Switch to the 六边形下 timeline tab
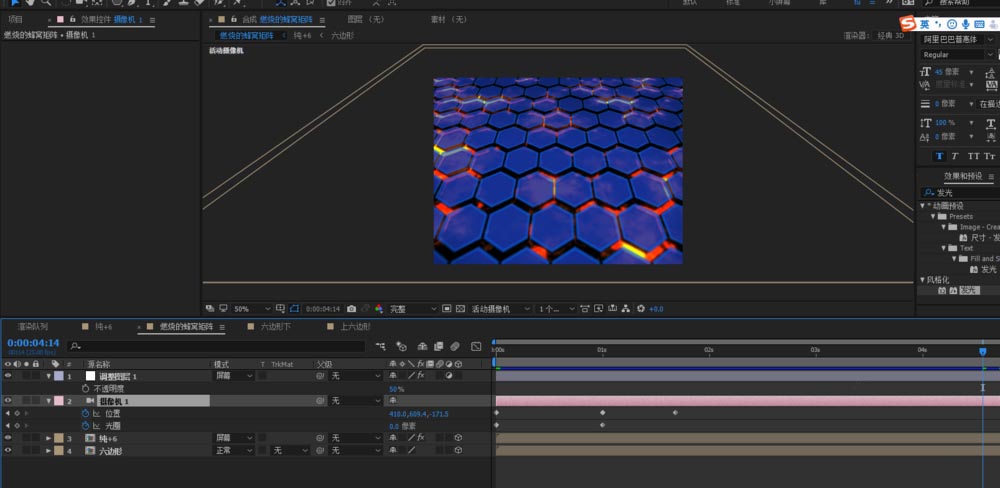The width and height of the screenshot is (1000, 488). click(275, 327)
